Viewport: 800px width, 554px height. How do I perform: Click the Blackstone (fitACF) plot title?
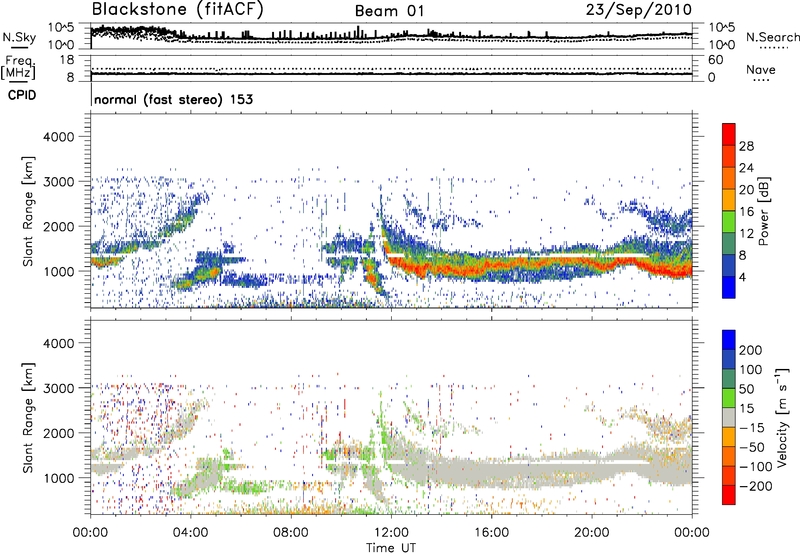tap(178, 10)
